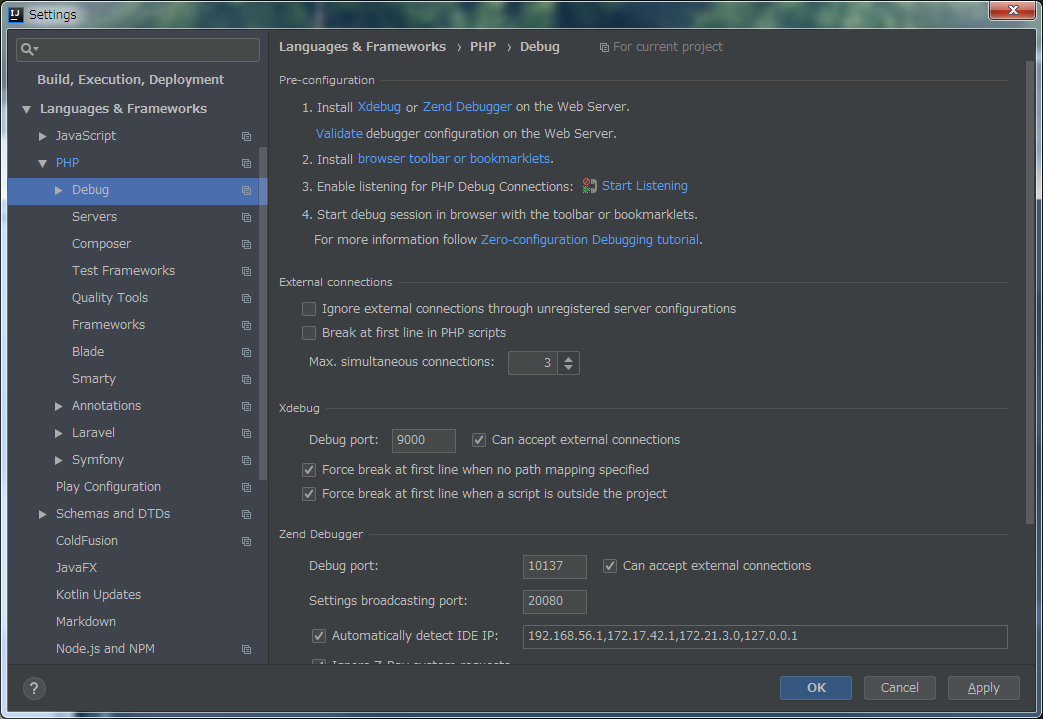Click the Settings broadcasting port field
The width and height of the screenshot is (1043, 719).
tap(555, 601)
